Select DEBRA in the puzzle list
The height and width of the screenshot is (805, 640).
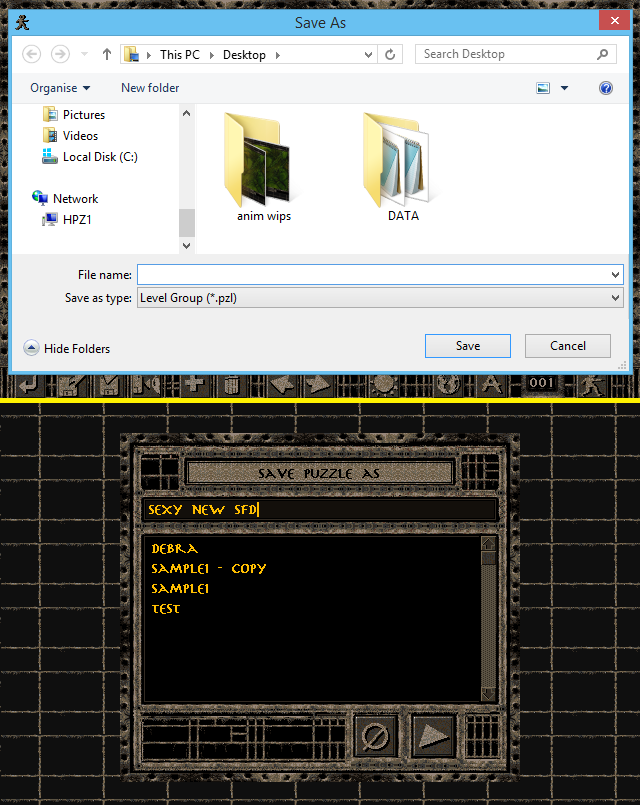coord(174,549)
